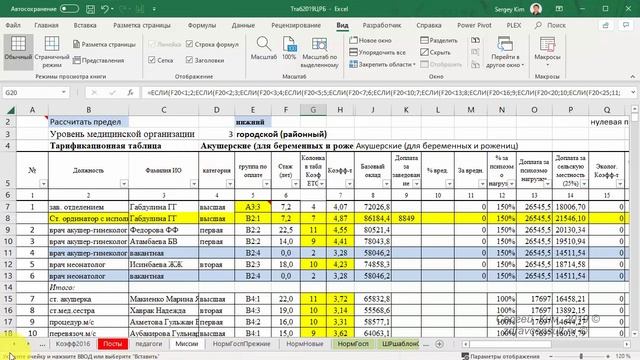Click Zoom to Selection (Масштаб по выделенному)
This screenshot has height=360, width=640.
pos(320,52)
